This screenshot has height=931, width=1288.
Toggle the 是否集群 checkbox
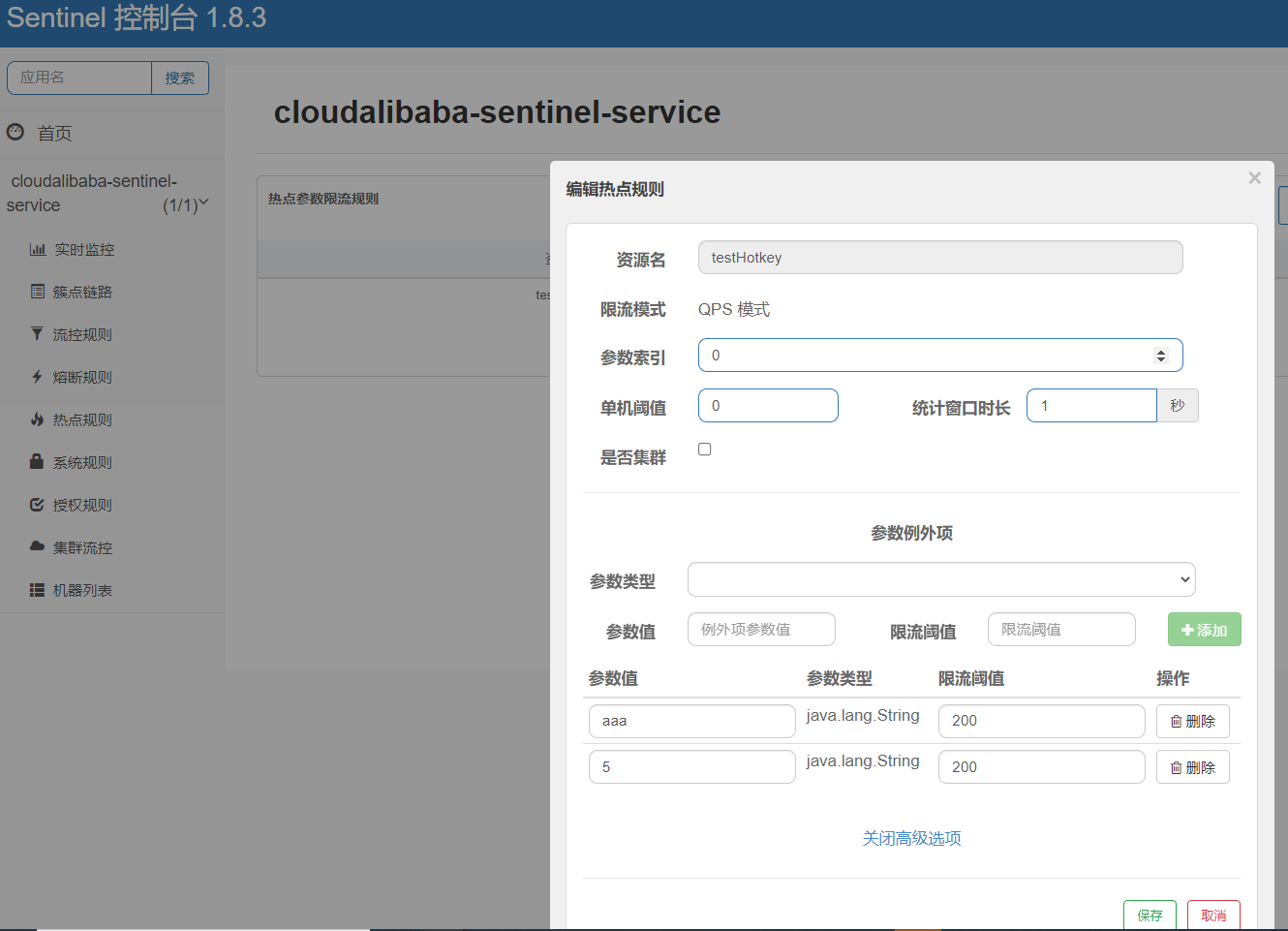[x=705, y=450]
